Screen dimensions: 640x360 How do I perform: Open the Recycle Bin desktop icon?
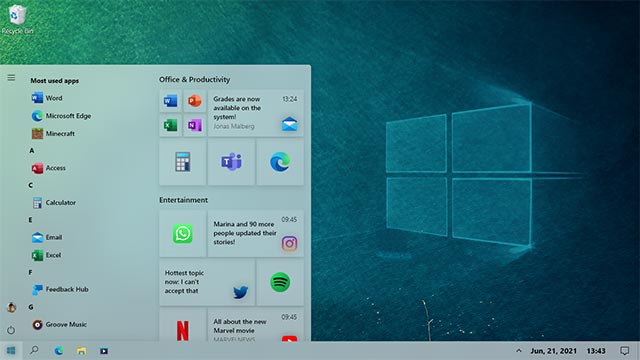(17, 19)
